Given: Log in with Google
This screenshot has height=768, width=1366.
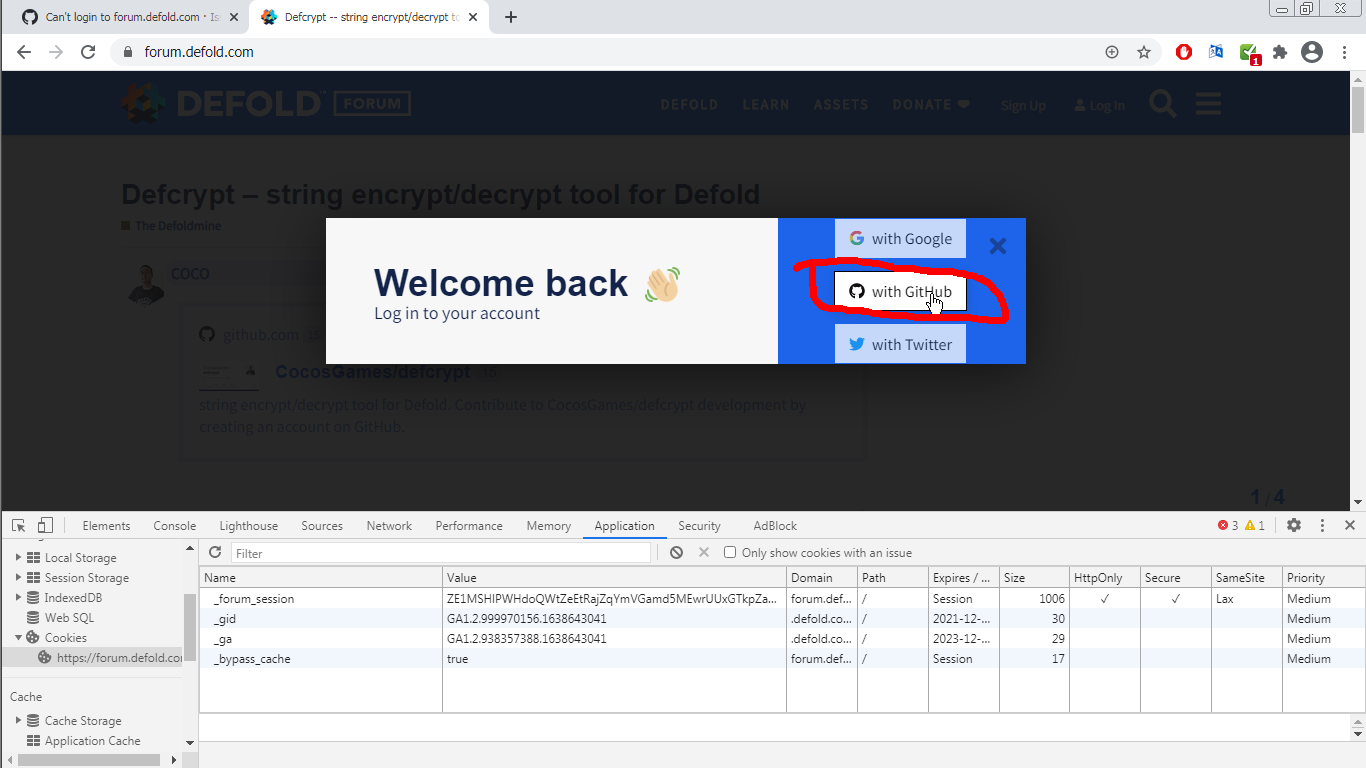Looking at the screenshot, I should pos(900,238).
